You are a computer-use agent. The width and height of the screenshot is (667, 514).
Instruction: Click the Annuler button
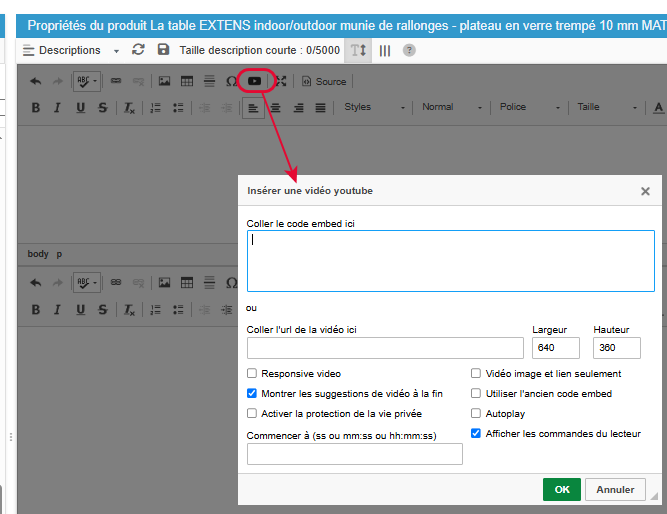(615, 490)
